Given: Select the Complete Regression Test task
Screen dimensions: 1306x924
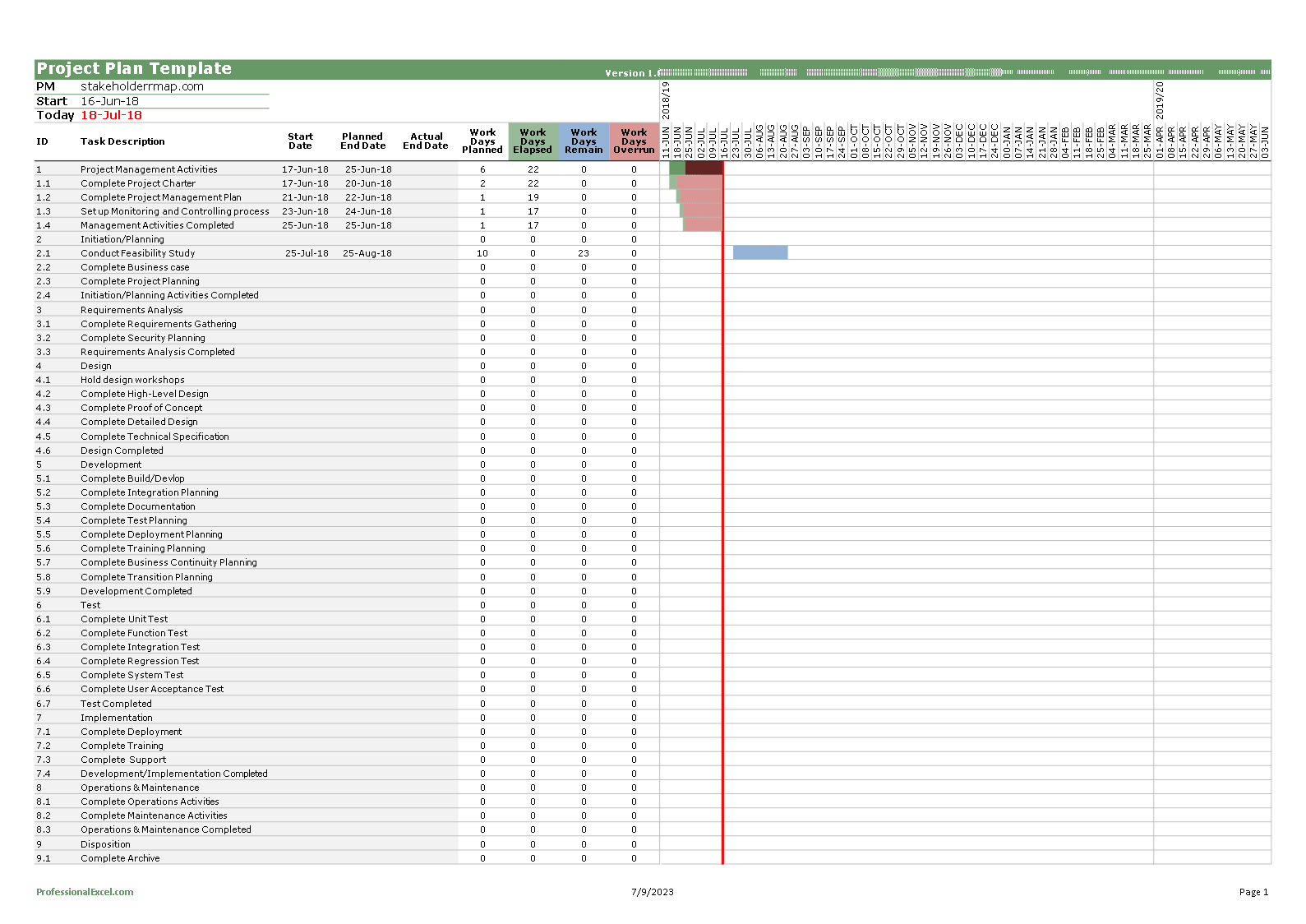Looking at the screenshot, I should (x=140, y=661).
